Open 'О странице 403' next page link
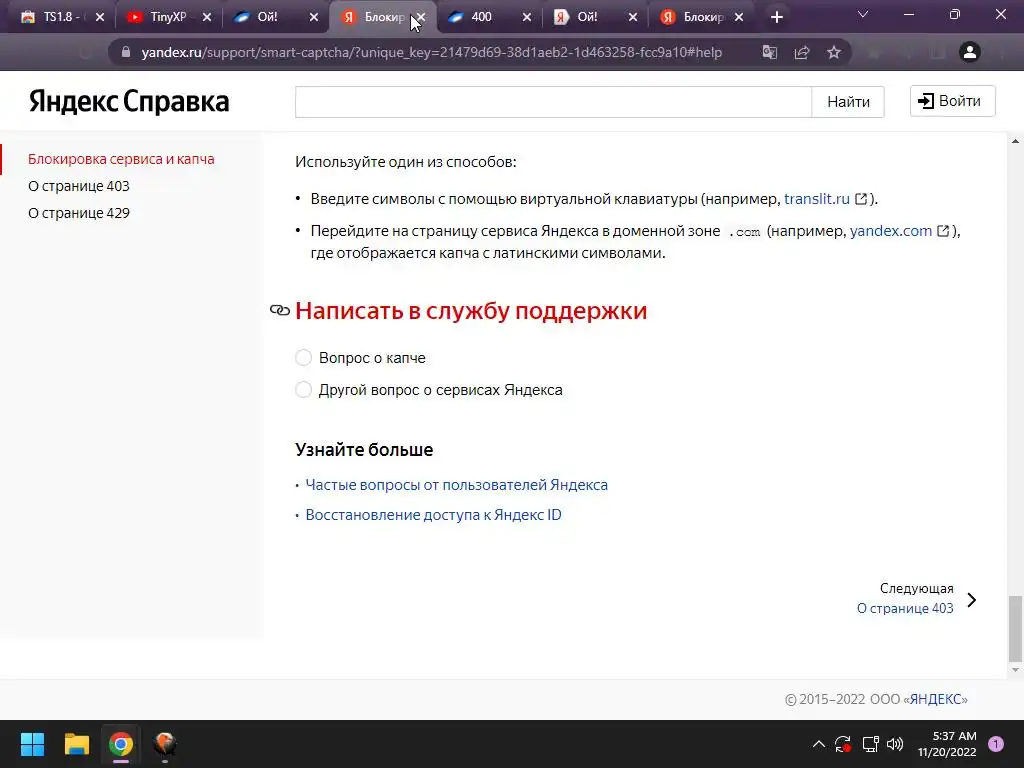Viewport: 1024px width, 768px height. 905,608
